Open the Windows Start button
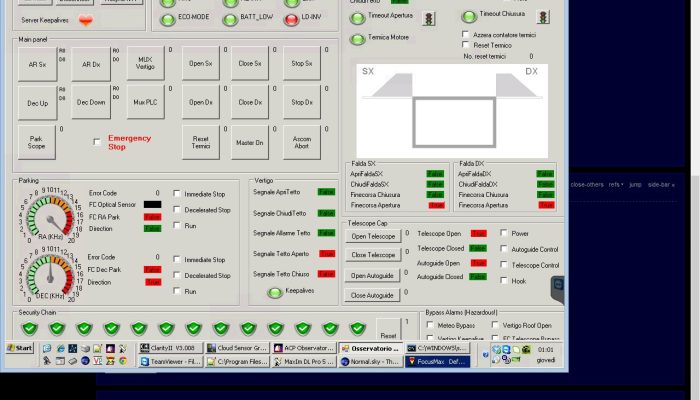This screenshot has height=400, width=700. point(19,348)
